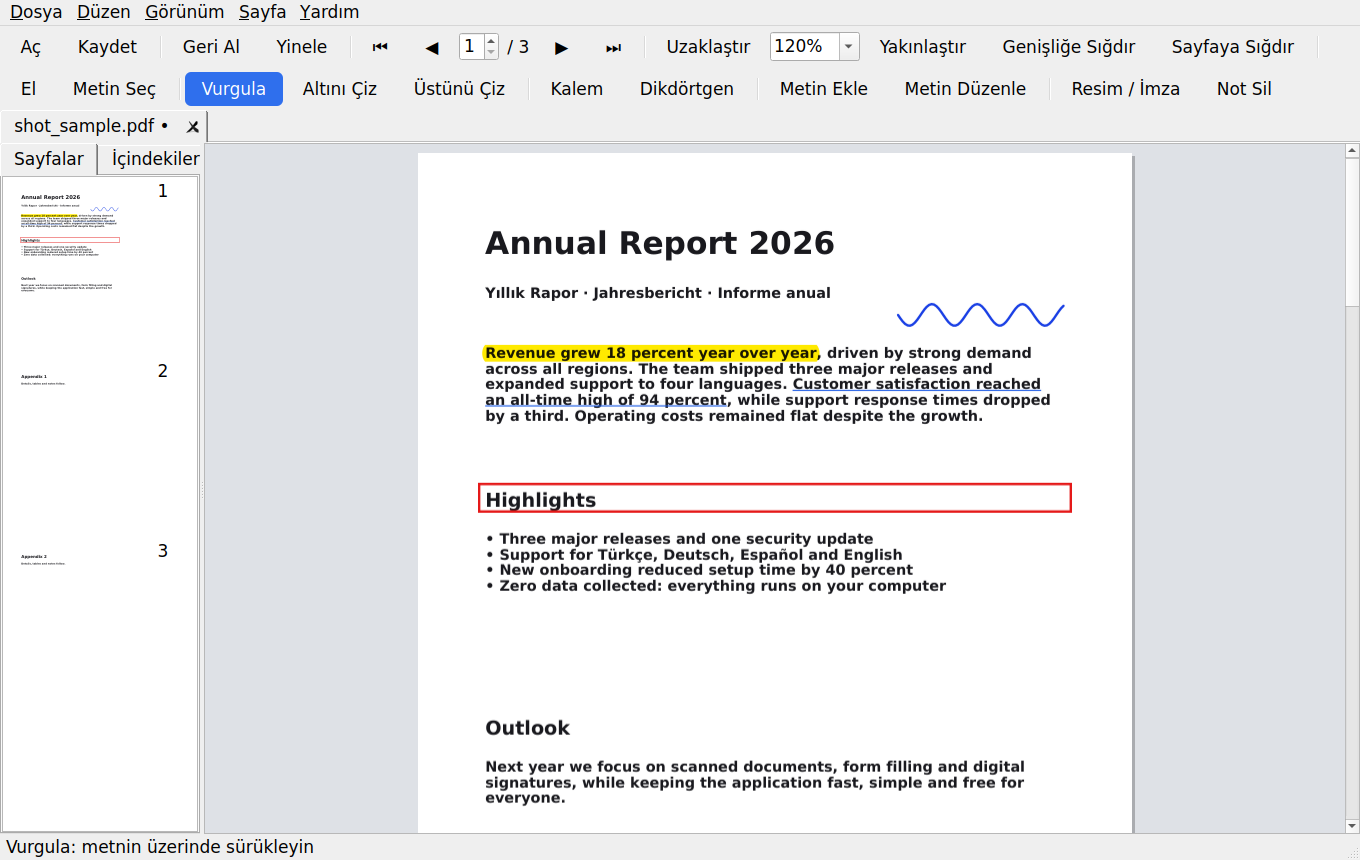Open the Düzen menu
Viewport: 1360px width, 860px height.
104,12
